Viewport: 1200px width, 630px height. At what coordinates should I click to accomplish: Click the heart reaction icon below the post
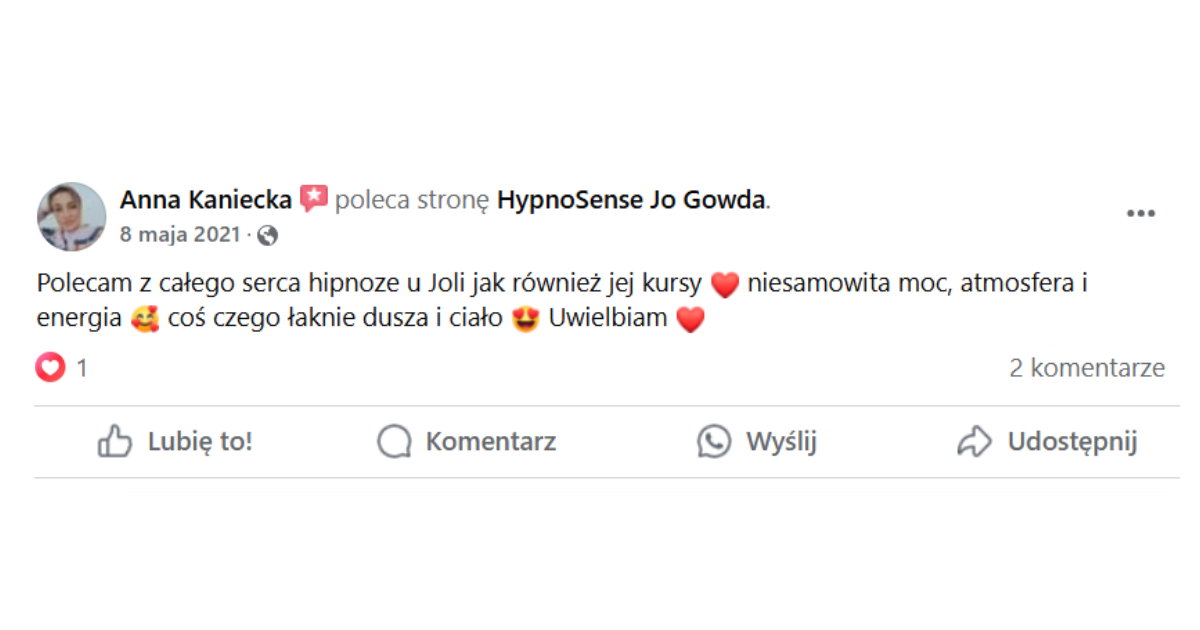pos(50,368)
